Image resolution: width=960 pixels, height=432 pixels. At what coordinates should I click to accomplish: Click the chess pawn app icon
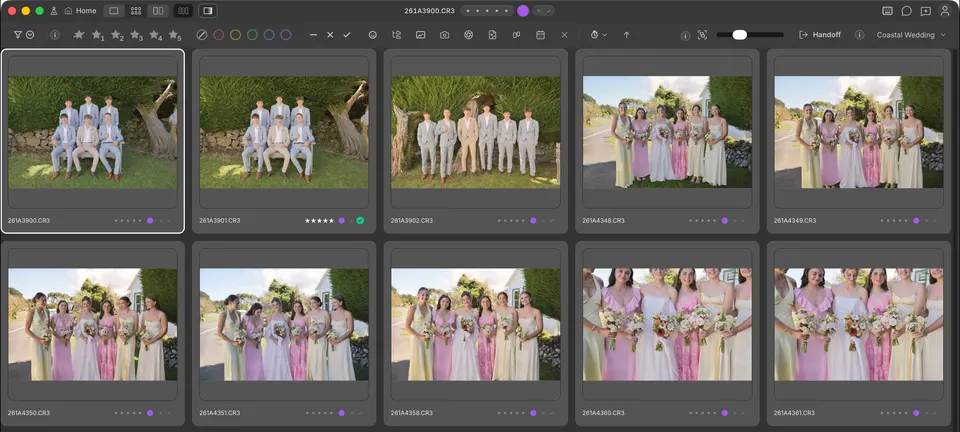coord(54,10)
